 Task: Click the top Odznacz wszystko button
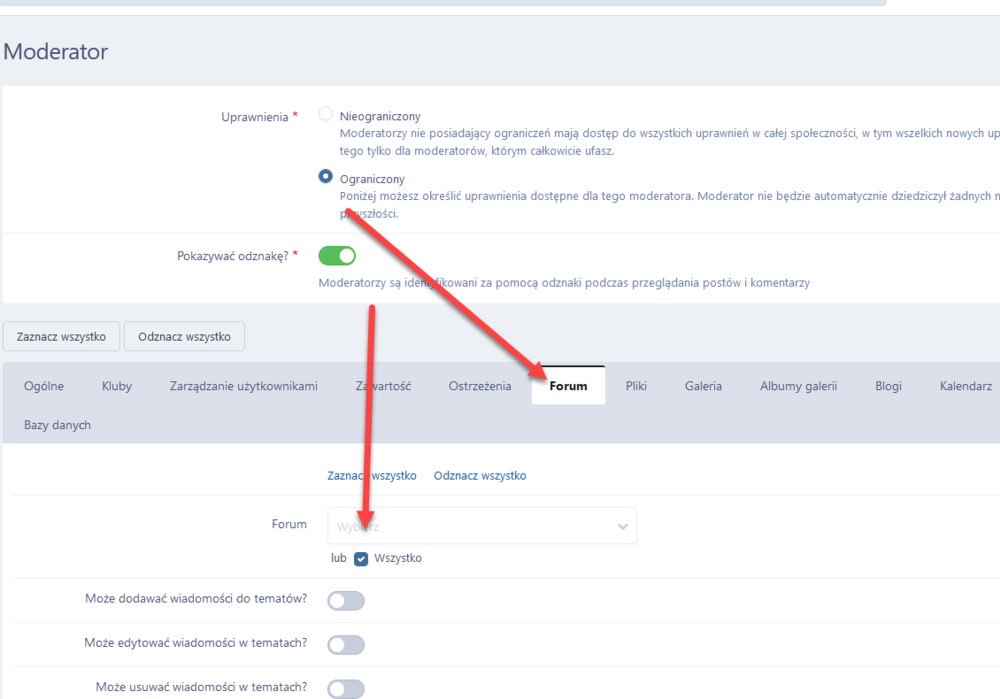pyautogui.click(x=184, y=337)
